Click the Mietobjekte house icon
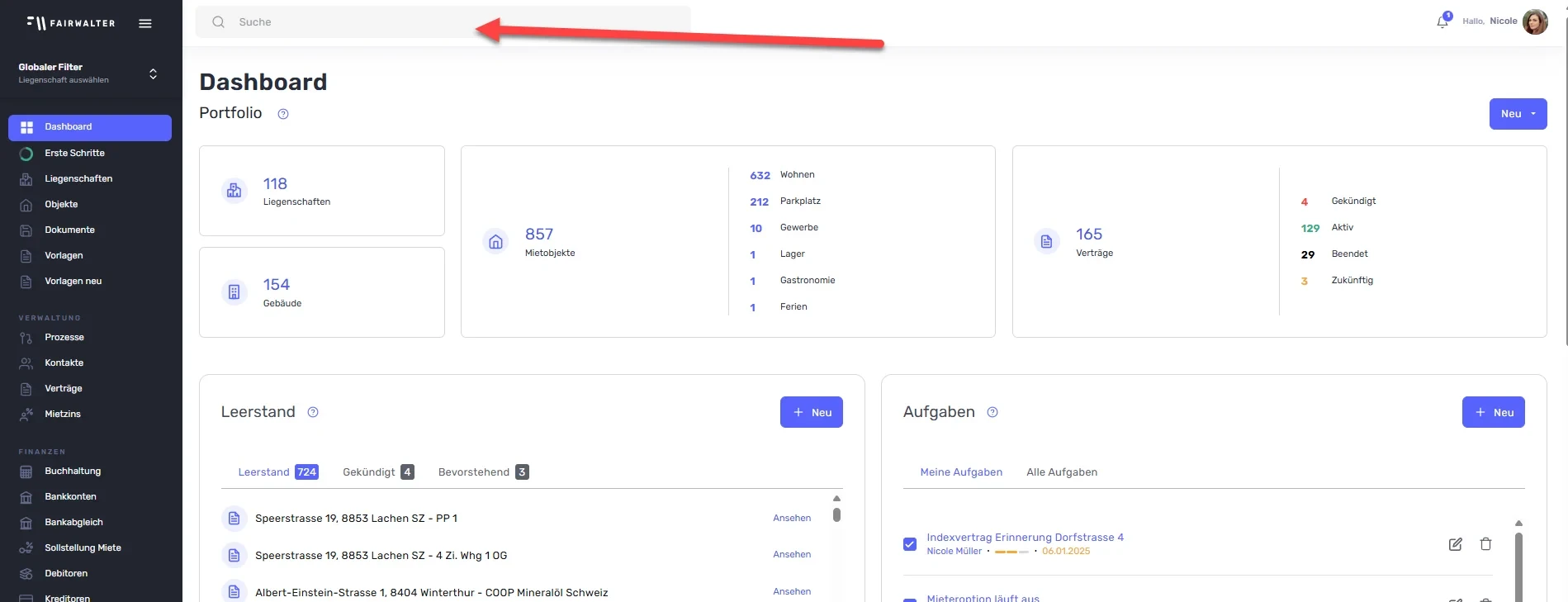Image resolution: width=1568 pixels, height=602 pixels. 495,242
